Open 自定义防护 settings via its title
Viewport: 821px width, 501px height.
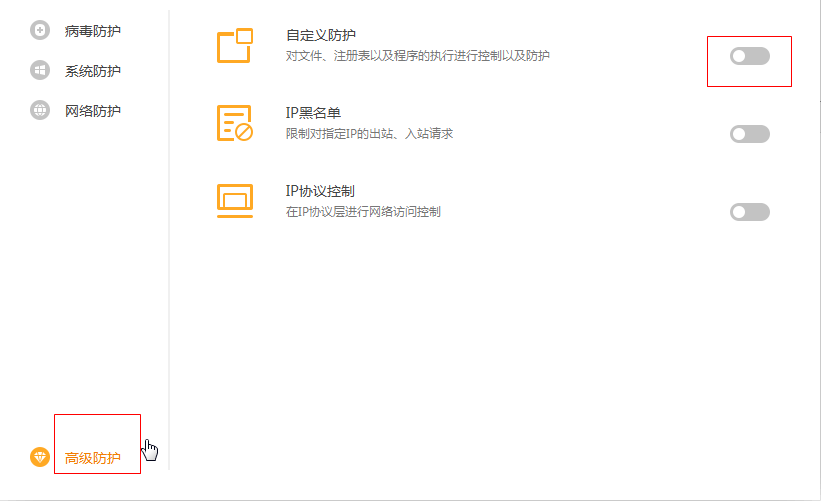[x=314, y=36]
